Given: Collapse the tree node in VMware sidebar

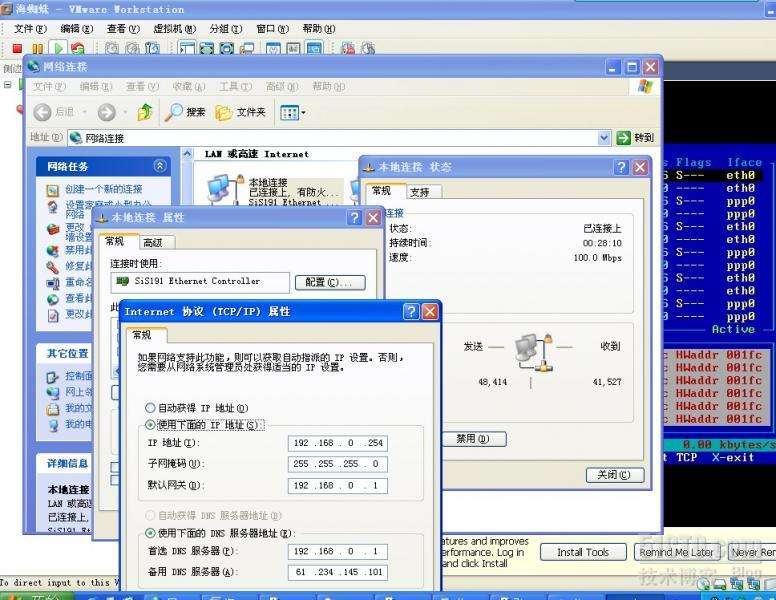Looking at the screenshot, I should point(7,85).
